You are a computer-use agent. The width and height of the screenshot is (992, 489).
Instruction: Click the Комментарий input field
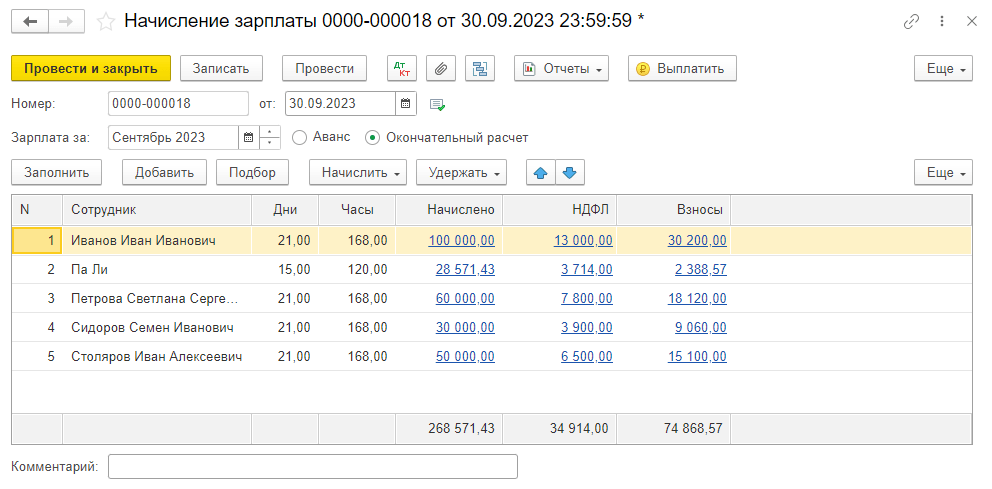pyautogui.click(x=312, y=467)
